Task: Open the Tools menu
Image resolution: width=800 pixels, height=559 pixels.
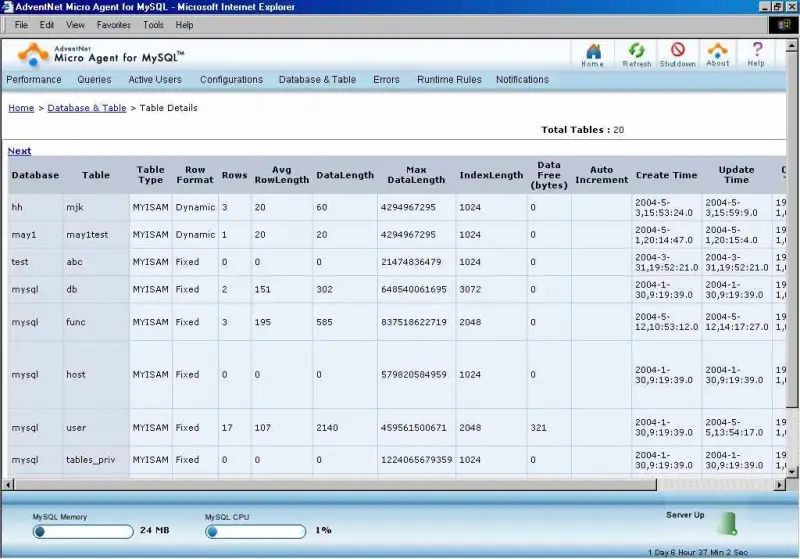Action: coord(153,25)
